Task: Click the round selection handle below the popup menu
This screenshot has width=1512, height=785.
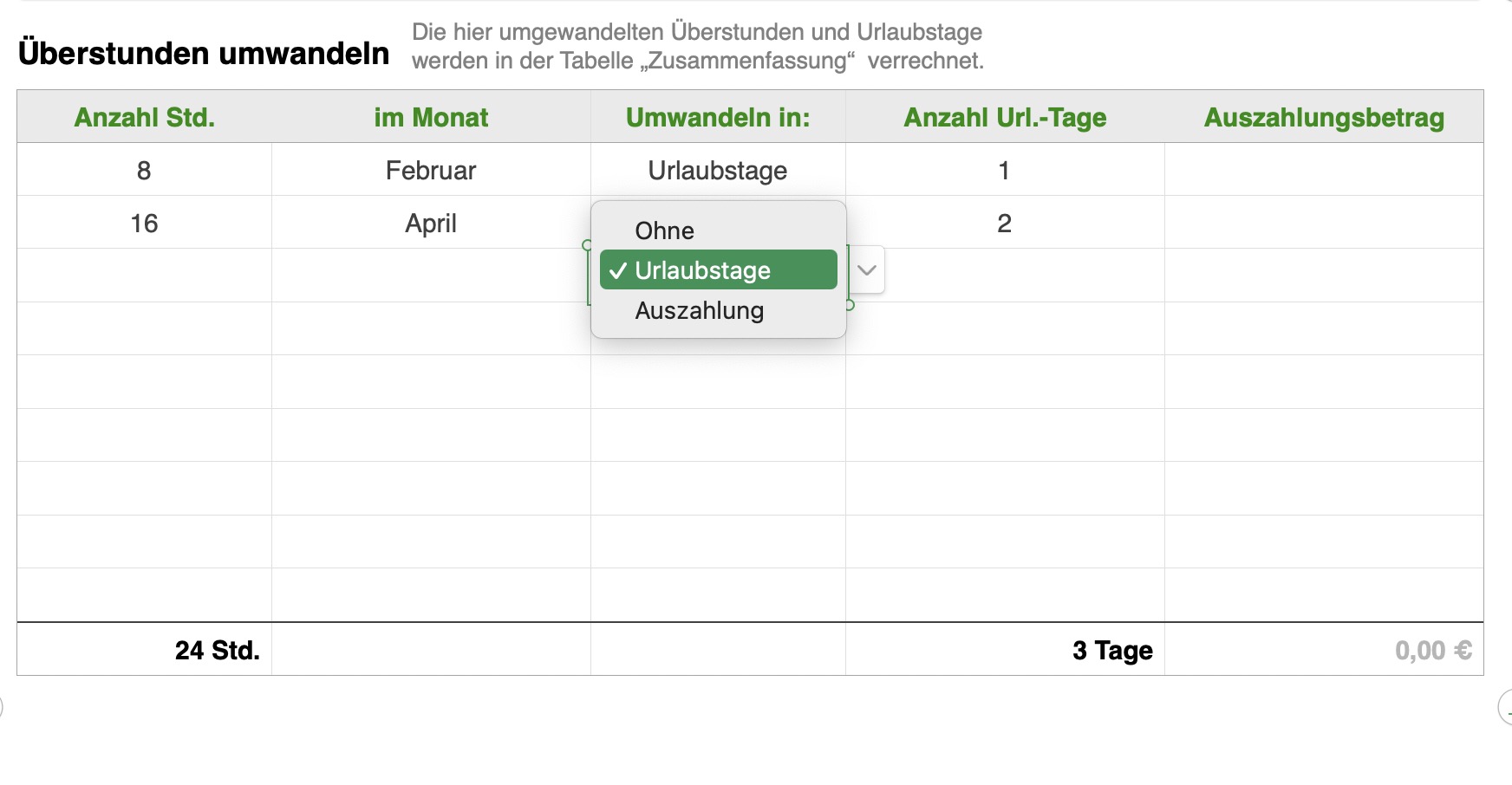Action: 850,305
